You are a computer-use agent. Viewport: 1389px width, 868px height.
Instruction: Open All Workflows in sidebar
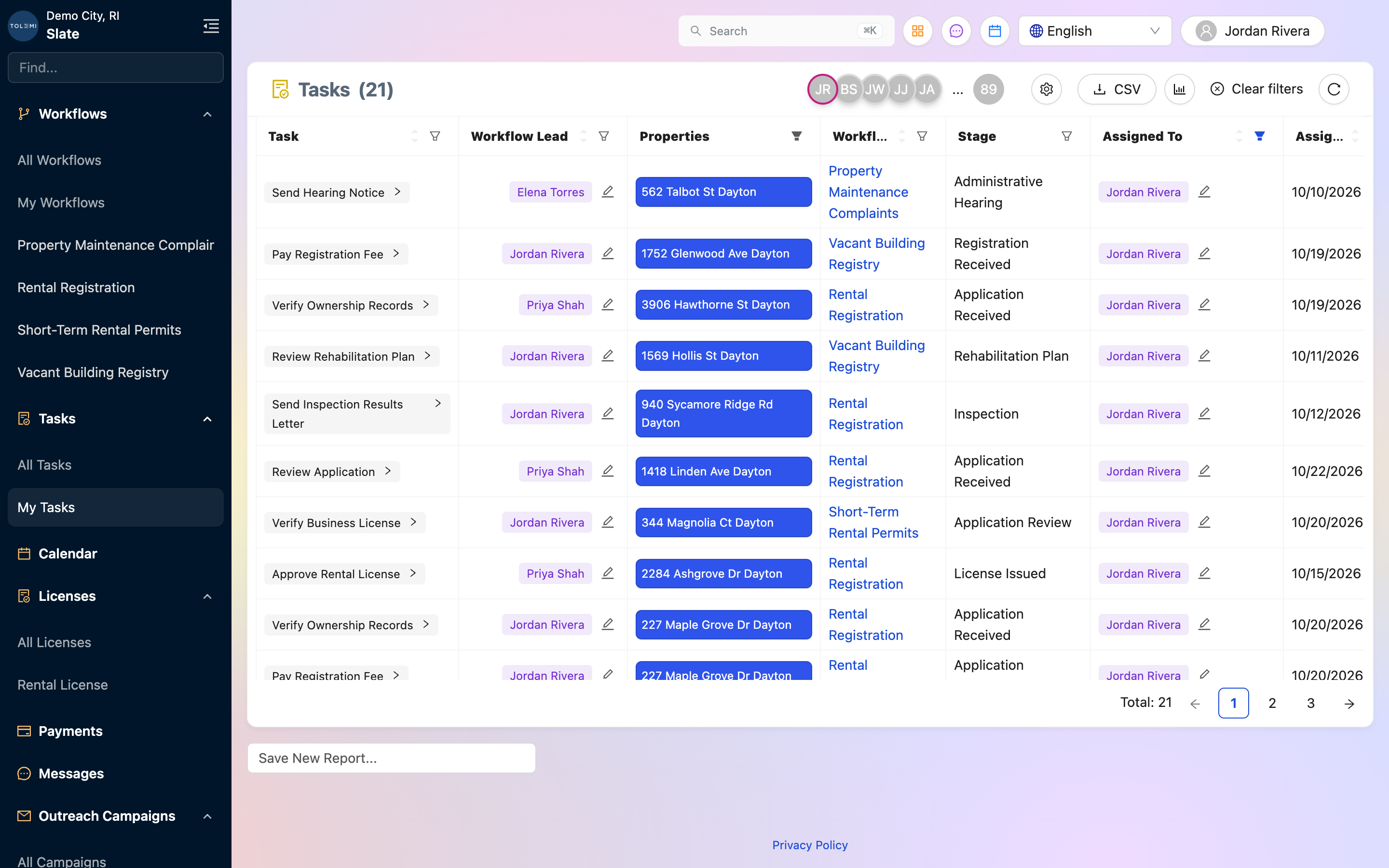pos(59,160)
